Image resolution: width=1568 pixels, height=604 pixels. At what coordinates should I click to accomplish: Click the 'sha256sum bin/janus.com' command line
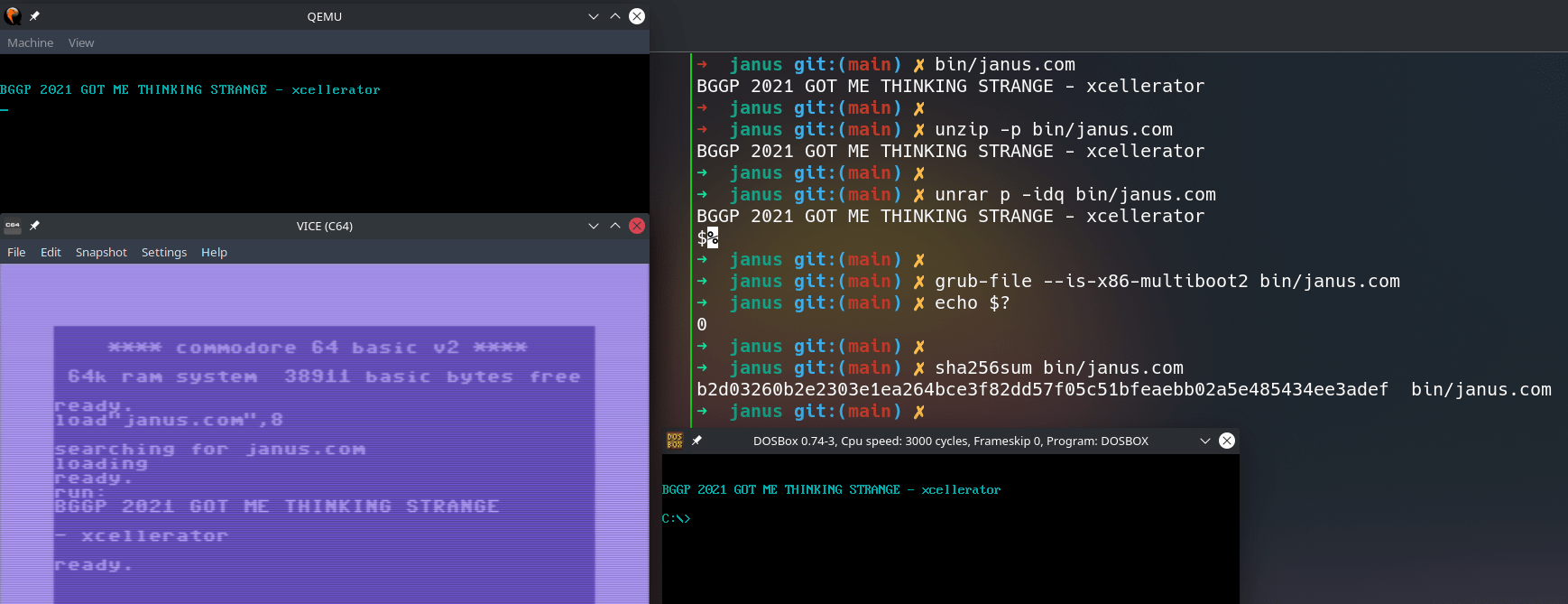(1059, 367)
